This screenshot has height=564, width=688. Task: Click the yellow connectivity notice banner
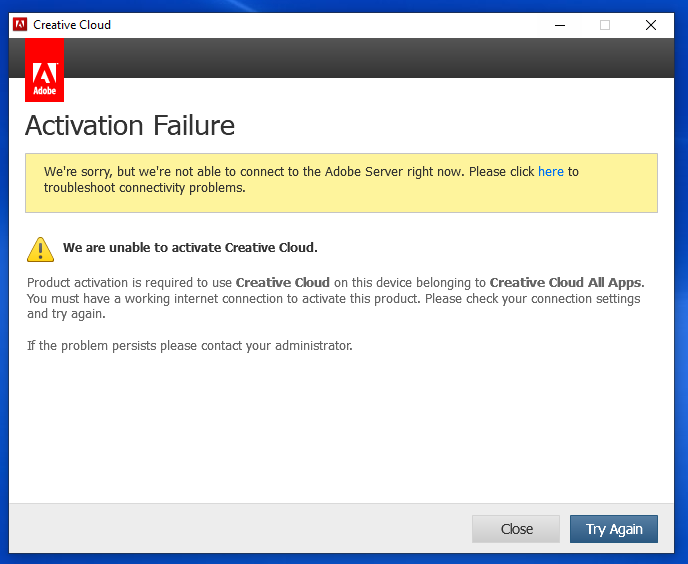pos(340,198)
